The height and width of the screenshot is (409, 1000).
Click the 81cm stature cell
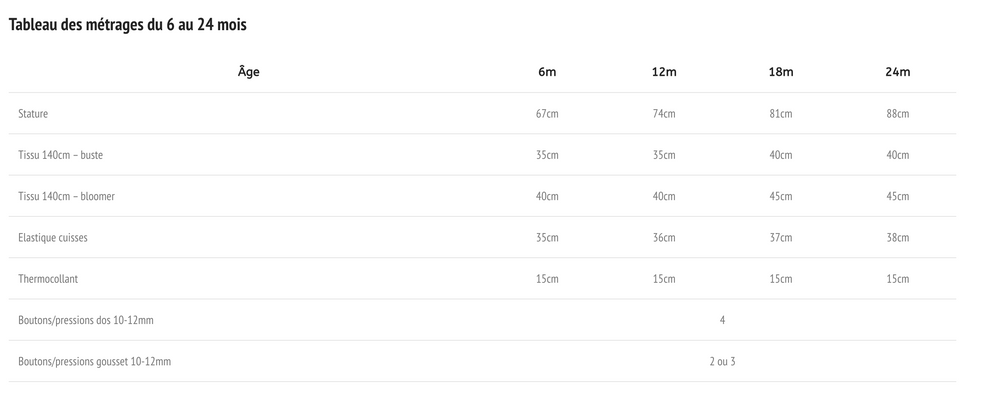point(781,114)
